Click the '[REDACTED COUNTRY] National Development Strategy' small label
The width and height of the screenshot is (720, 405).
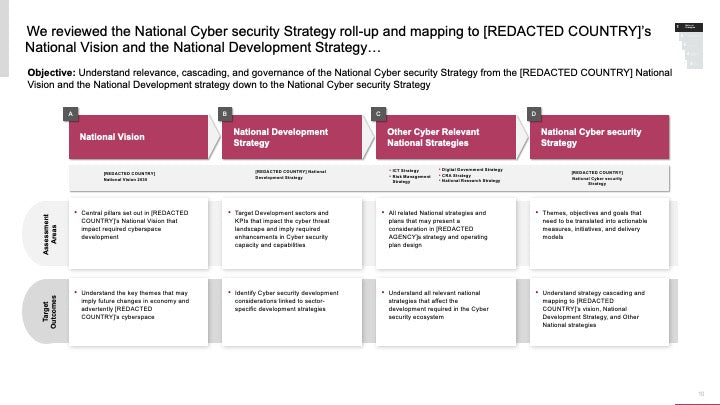pos(290,174)
